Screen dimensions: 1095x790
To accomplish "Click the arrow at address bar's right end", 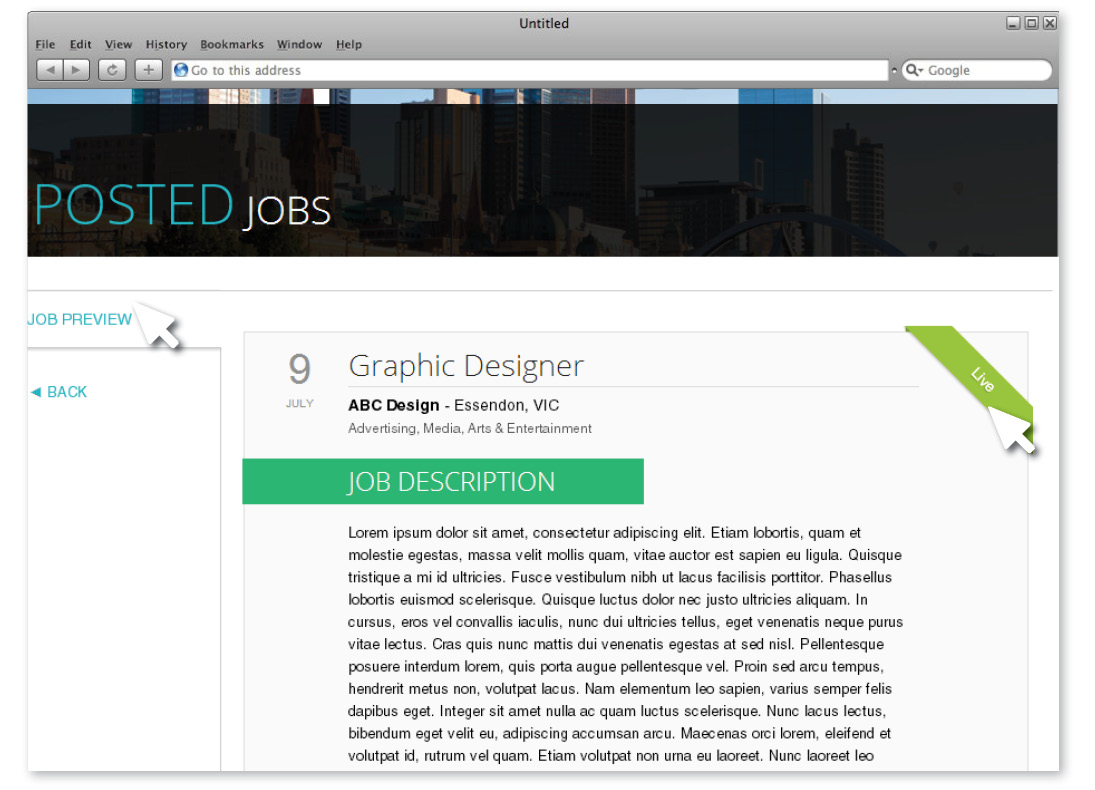I will point(894,70).
